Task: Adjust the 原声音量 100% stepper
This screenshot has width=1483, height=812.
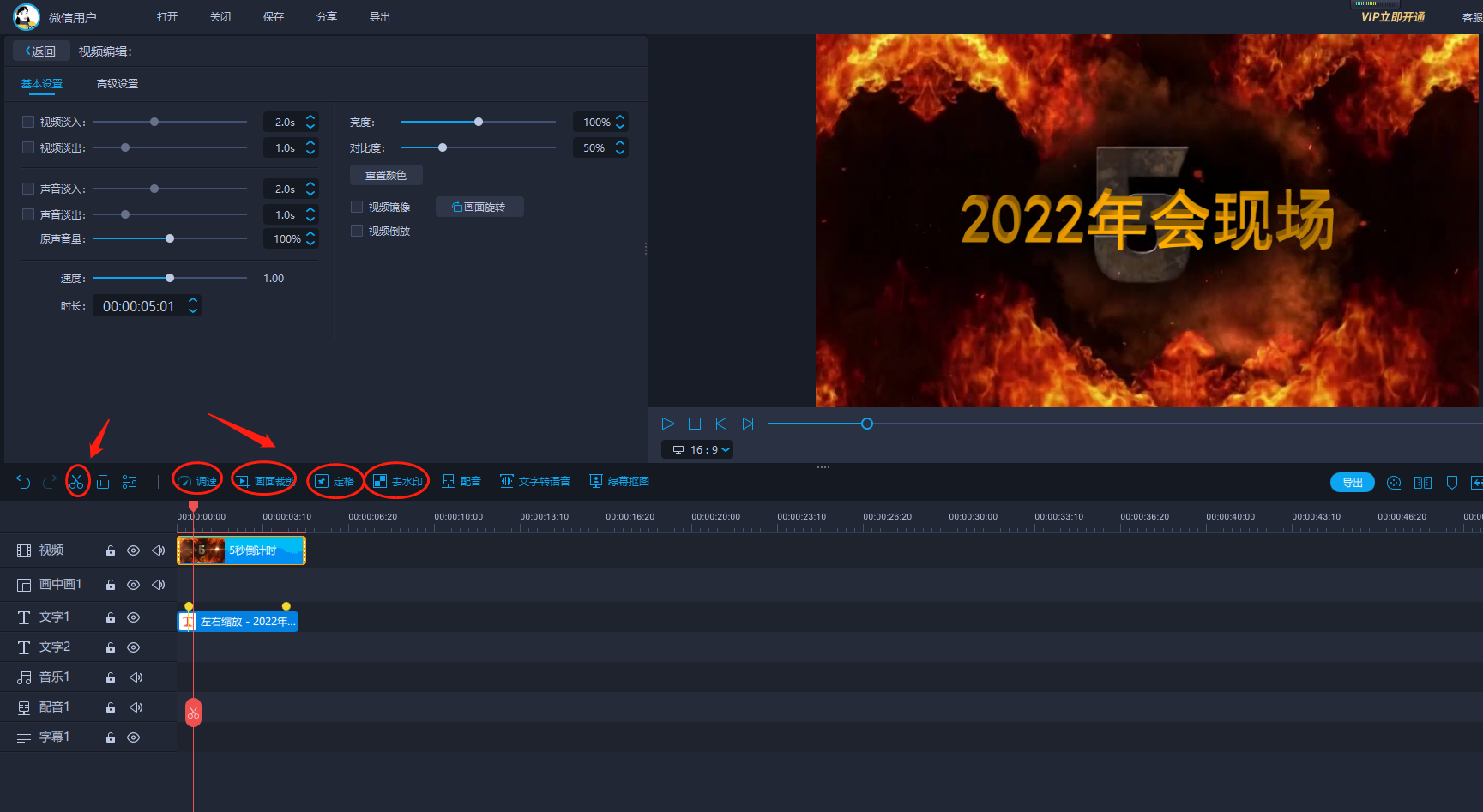Action: click(310, 238)
